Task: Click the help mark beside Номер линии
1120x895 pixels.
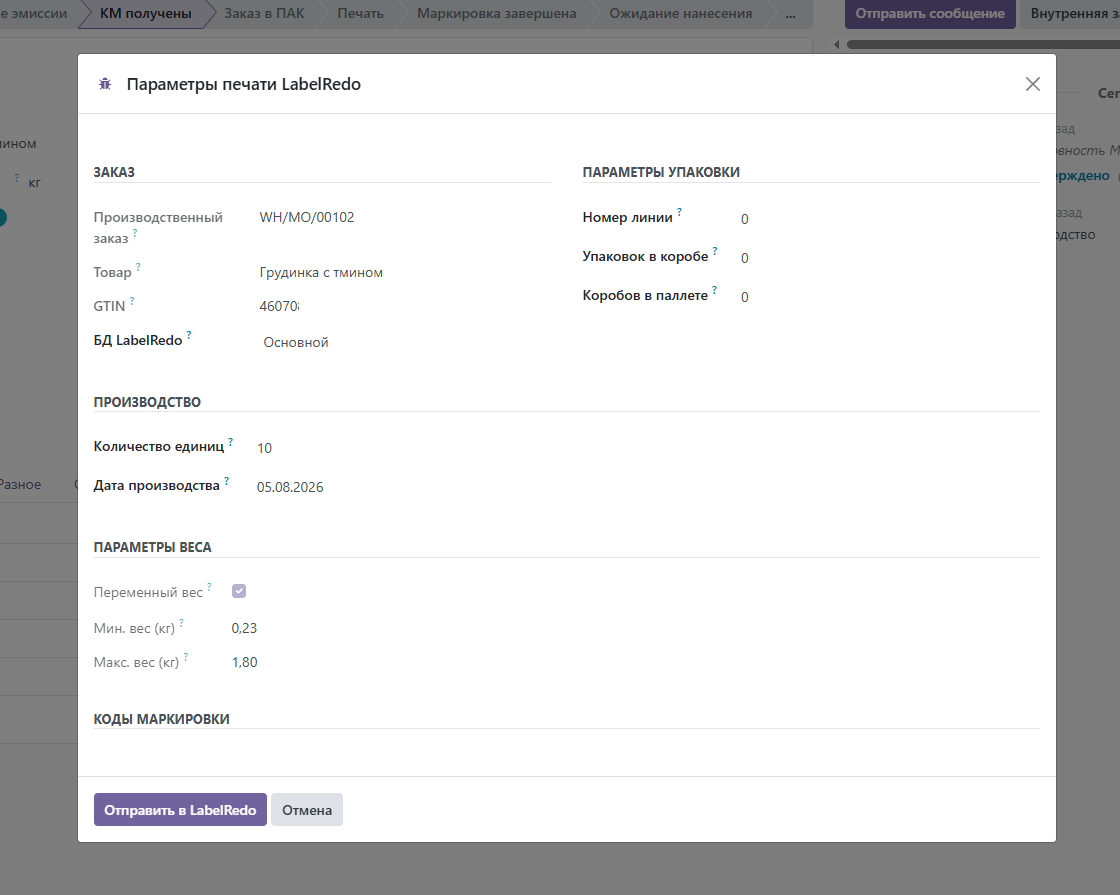Action: tap(679, 211)
